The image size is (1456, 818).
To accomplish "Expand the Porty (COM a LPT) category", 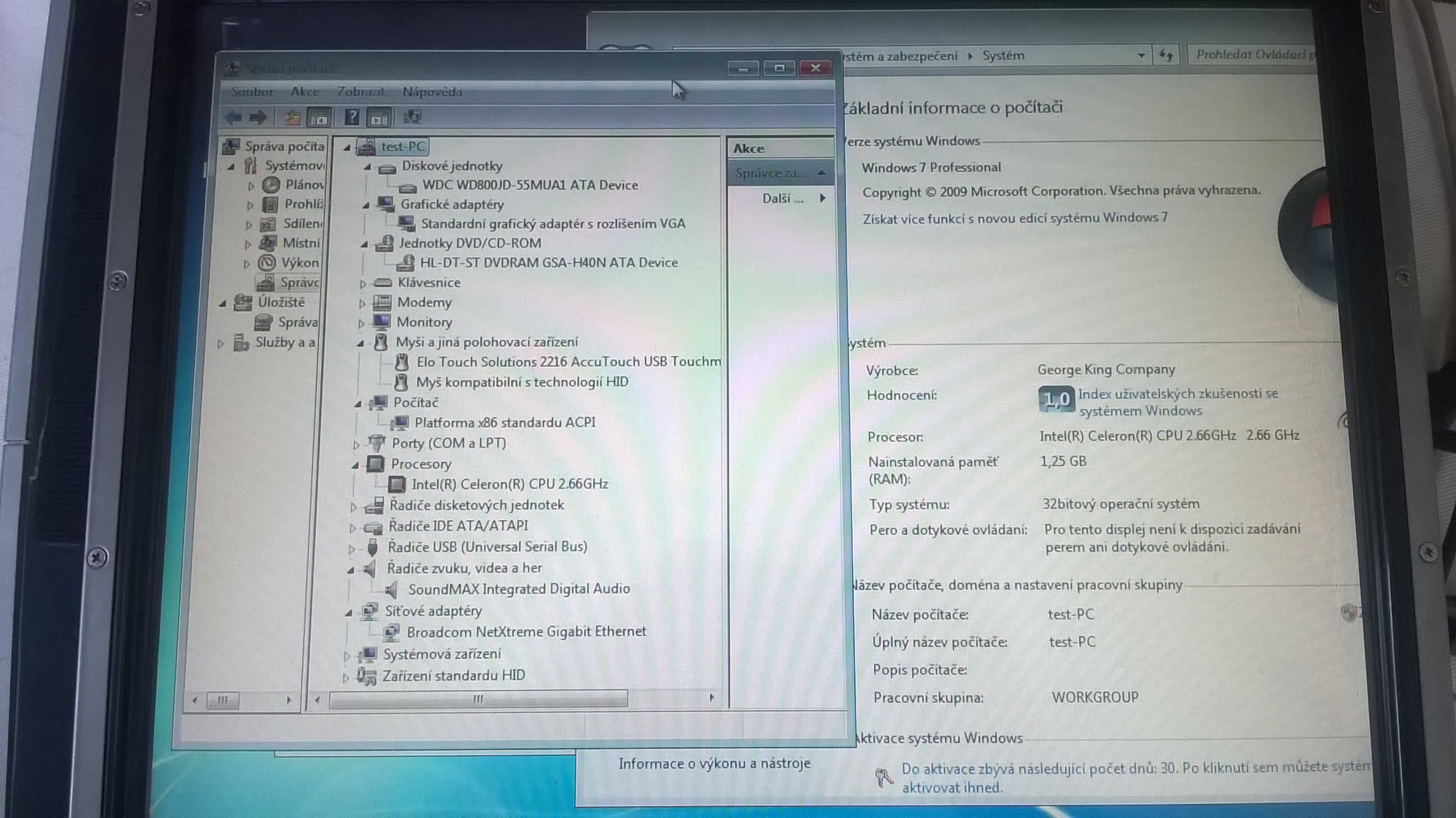I will click(356, 444).
